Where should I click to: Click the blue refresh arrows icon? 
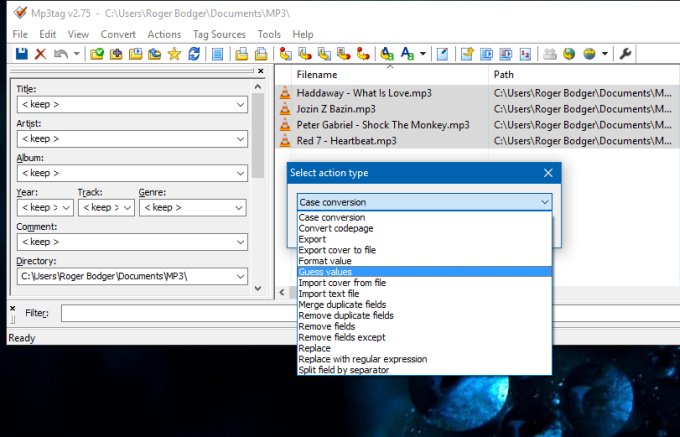pyautogui.click(x=193, y=54)
